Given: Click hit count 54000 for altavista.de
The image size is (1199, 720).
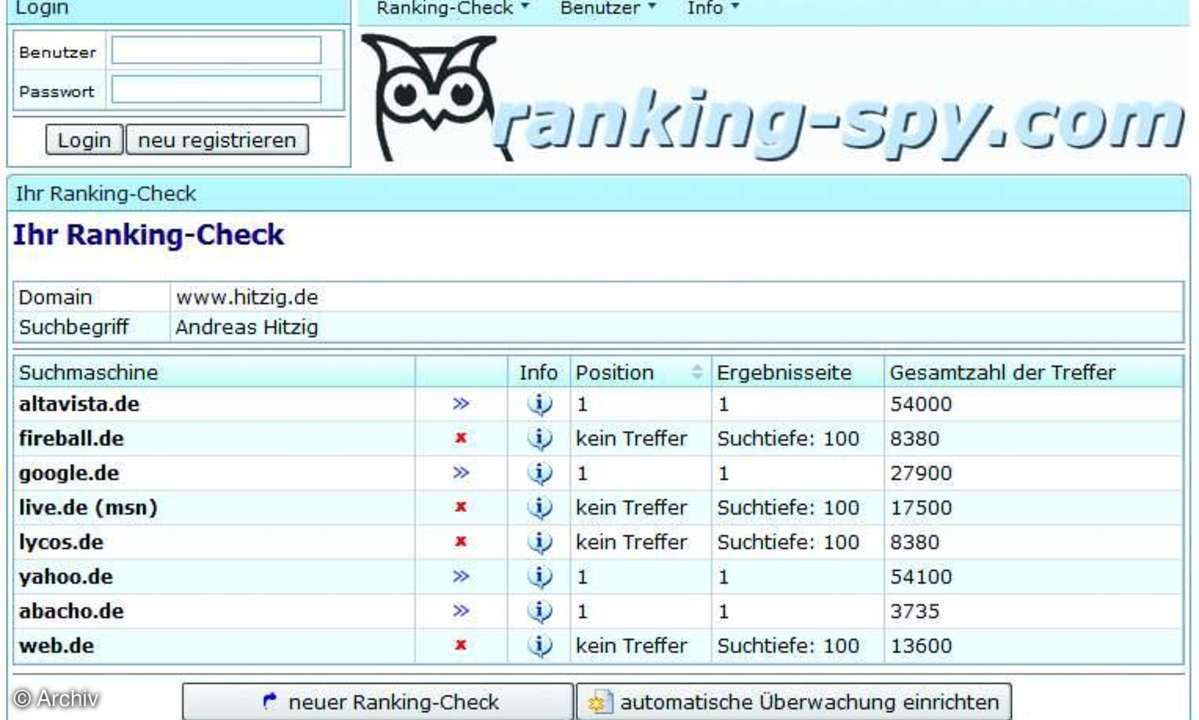Looking at the screenshot, I should [921, 404].
